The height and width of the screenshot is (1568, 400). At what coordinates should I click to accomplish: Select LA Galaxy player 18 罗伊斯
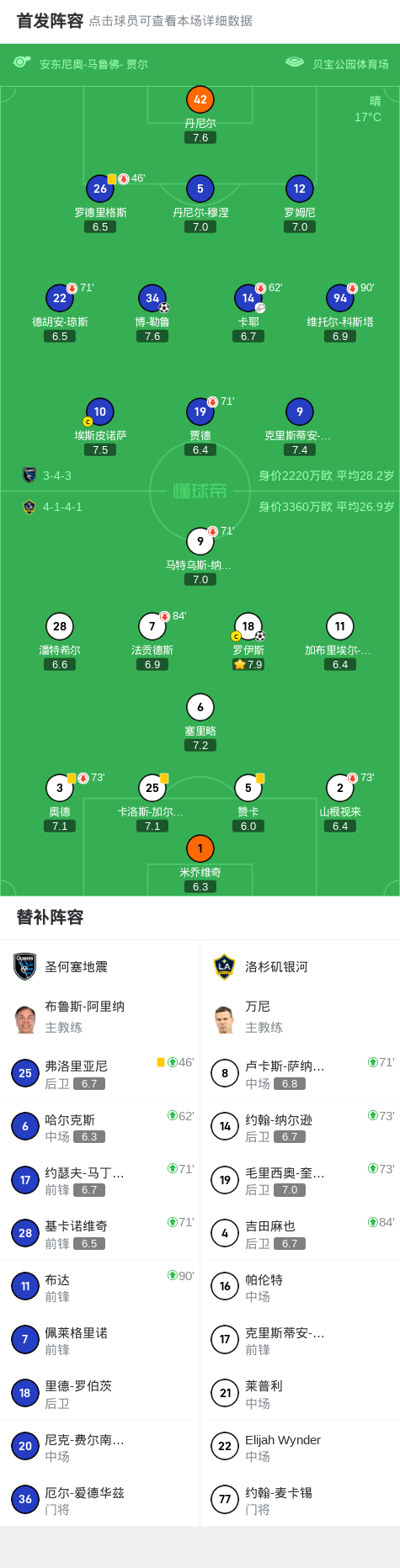point(248,626)
